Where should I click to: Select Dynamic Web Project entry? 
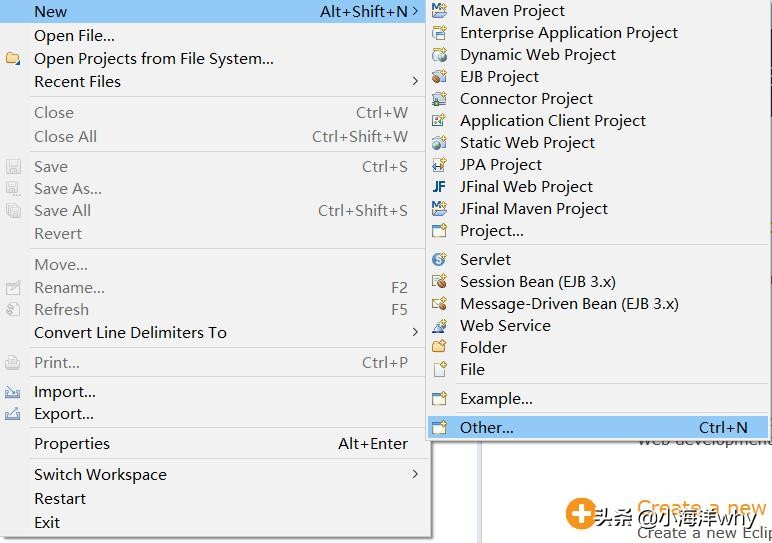(x=598, y=55)
